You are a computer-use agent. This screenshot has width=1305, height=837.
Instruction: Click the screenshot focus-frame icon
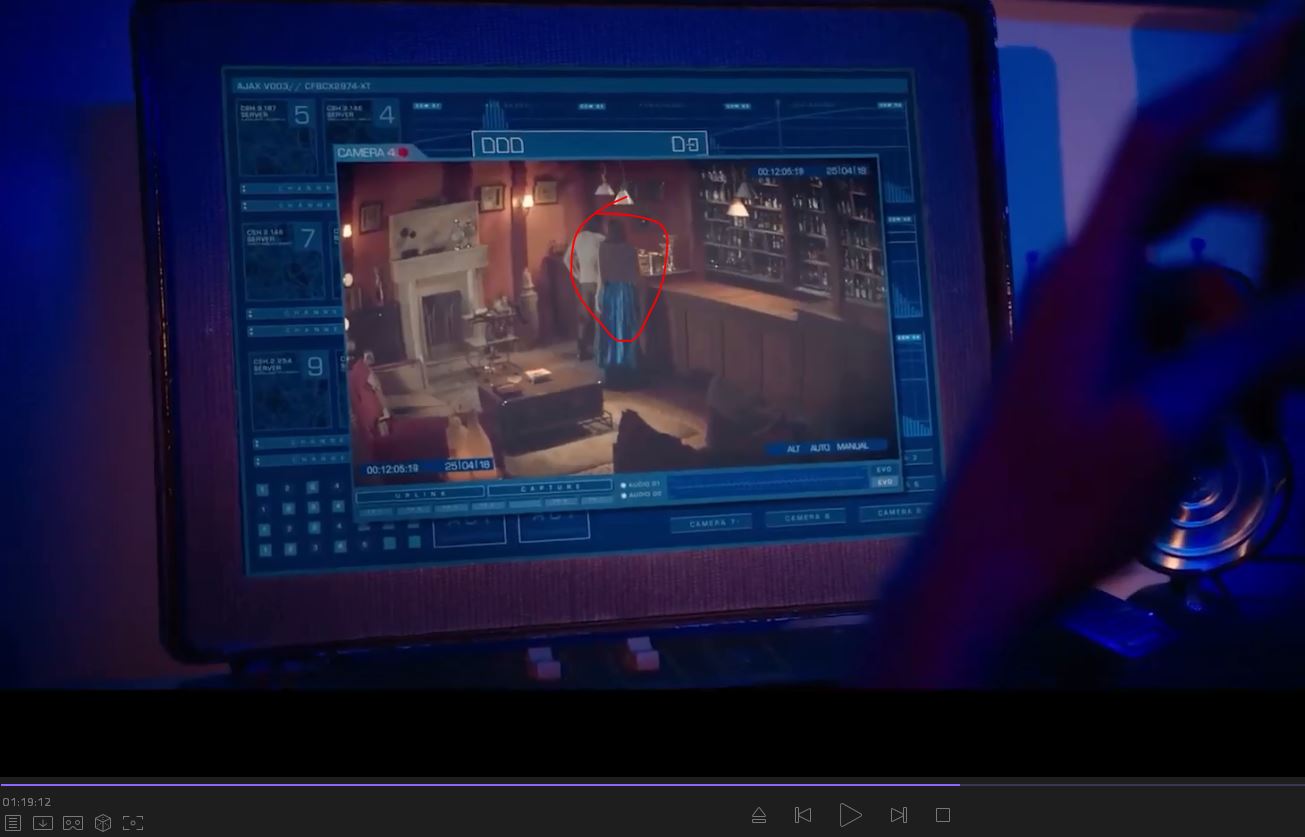133,822
